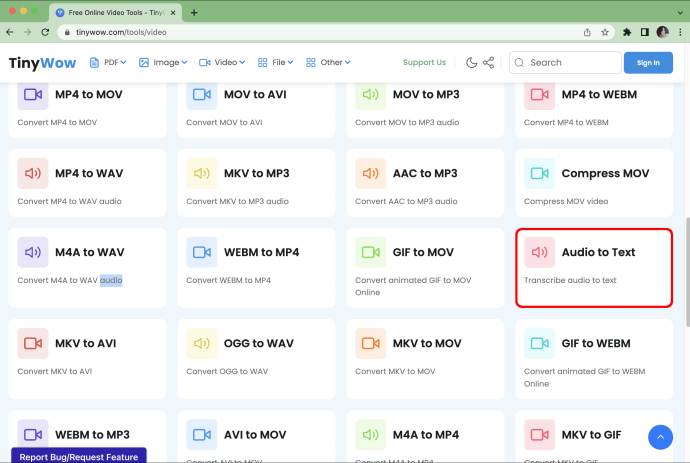Image resolution: width=690 pixels, height=463 pixels.
Task: Open the Other menu in navbar
Action: pos(329,62)
